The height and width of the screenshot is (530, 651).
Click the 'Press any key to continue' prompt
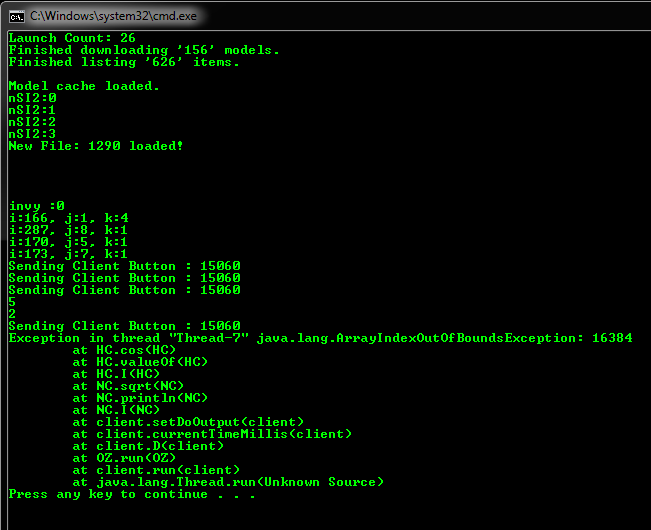(132, 494)
